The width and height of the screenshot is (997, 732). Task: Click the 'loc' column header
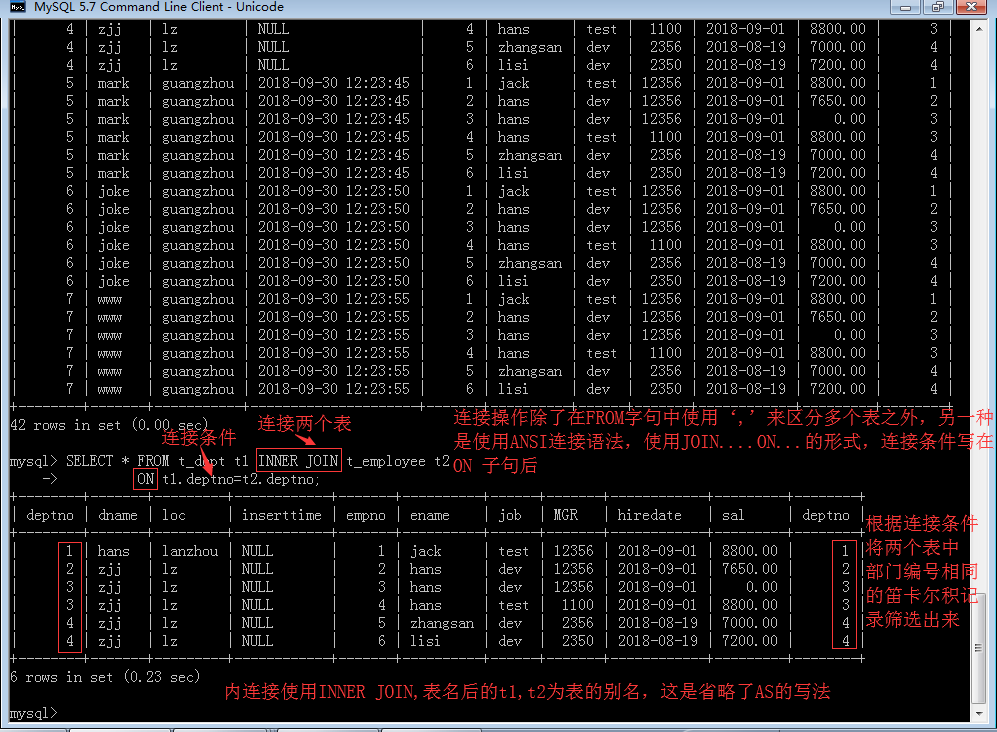174,515
